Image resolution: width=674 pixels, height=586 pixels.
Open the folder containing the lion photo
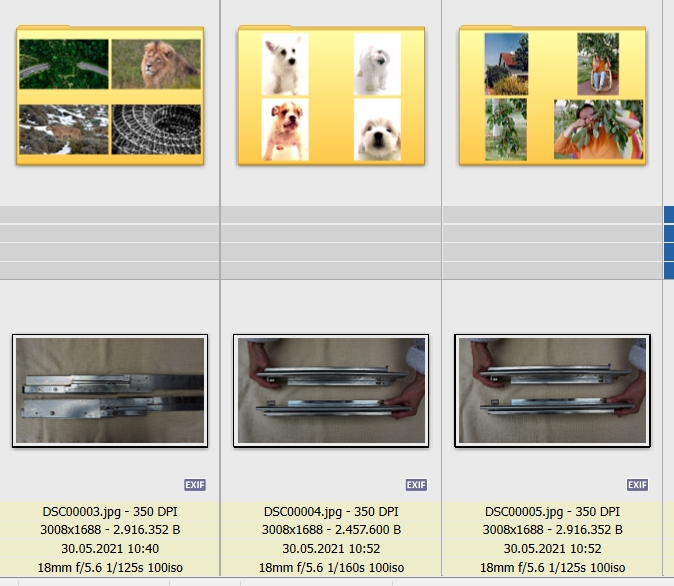[110, 95]
